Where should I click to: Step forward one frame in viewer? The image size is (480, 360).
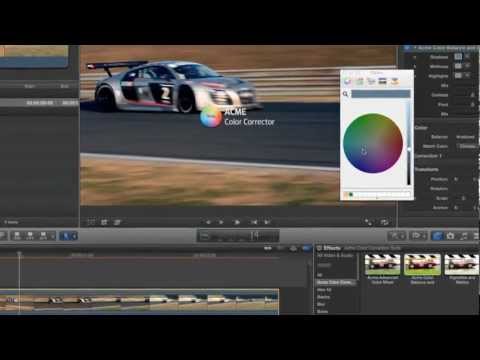click(254, 222)
